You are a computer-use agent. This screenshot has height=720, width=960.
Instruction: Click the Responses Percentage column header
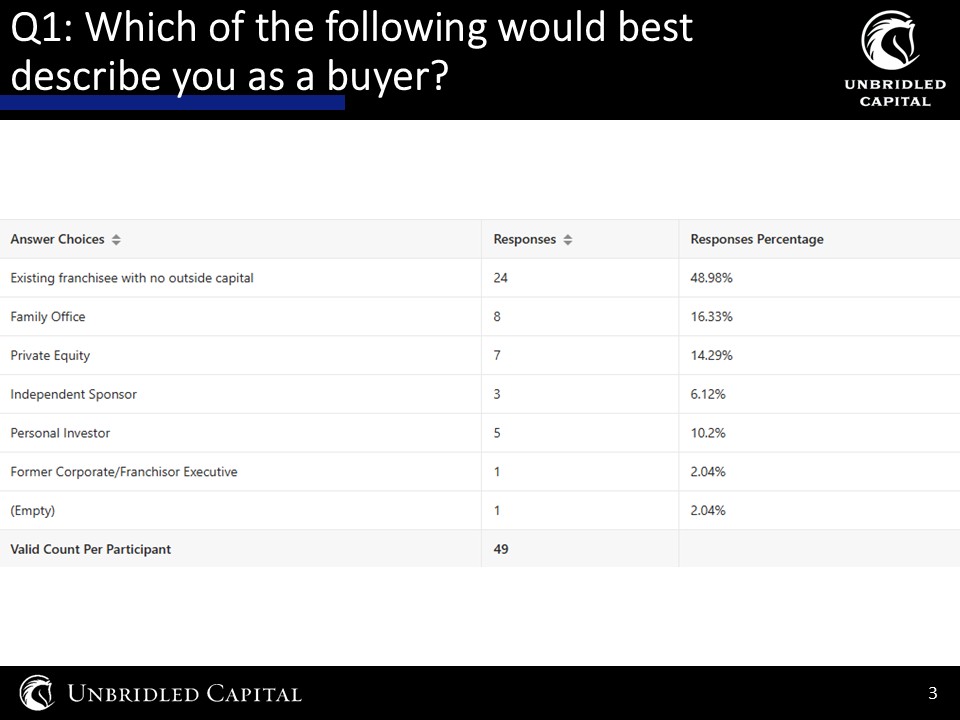[757, 239]
